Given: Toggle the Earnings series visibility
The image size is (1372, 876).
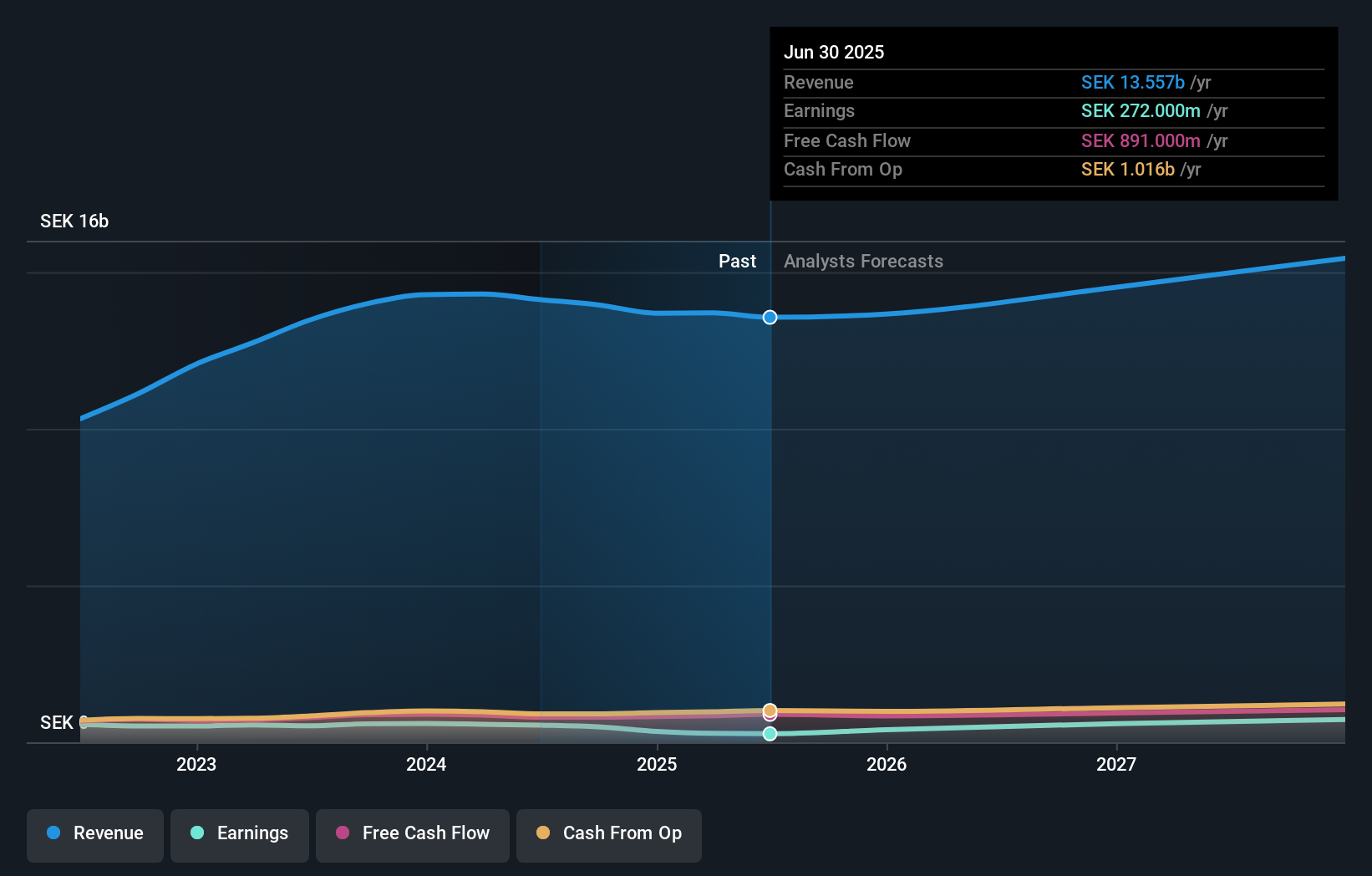Looking at the screenshot, I should pyautogui.click(x=239, y=834).
